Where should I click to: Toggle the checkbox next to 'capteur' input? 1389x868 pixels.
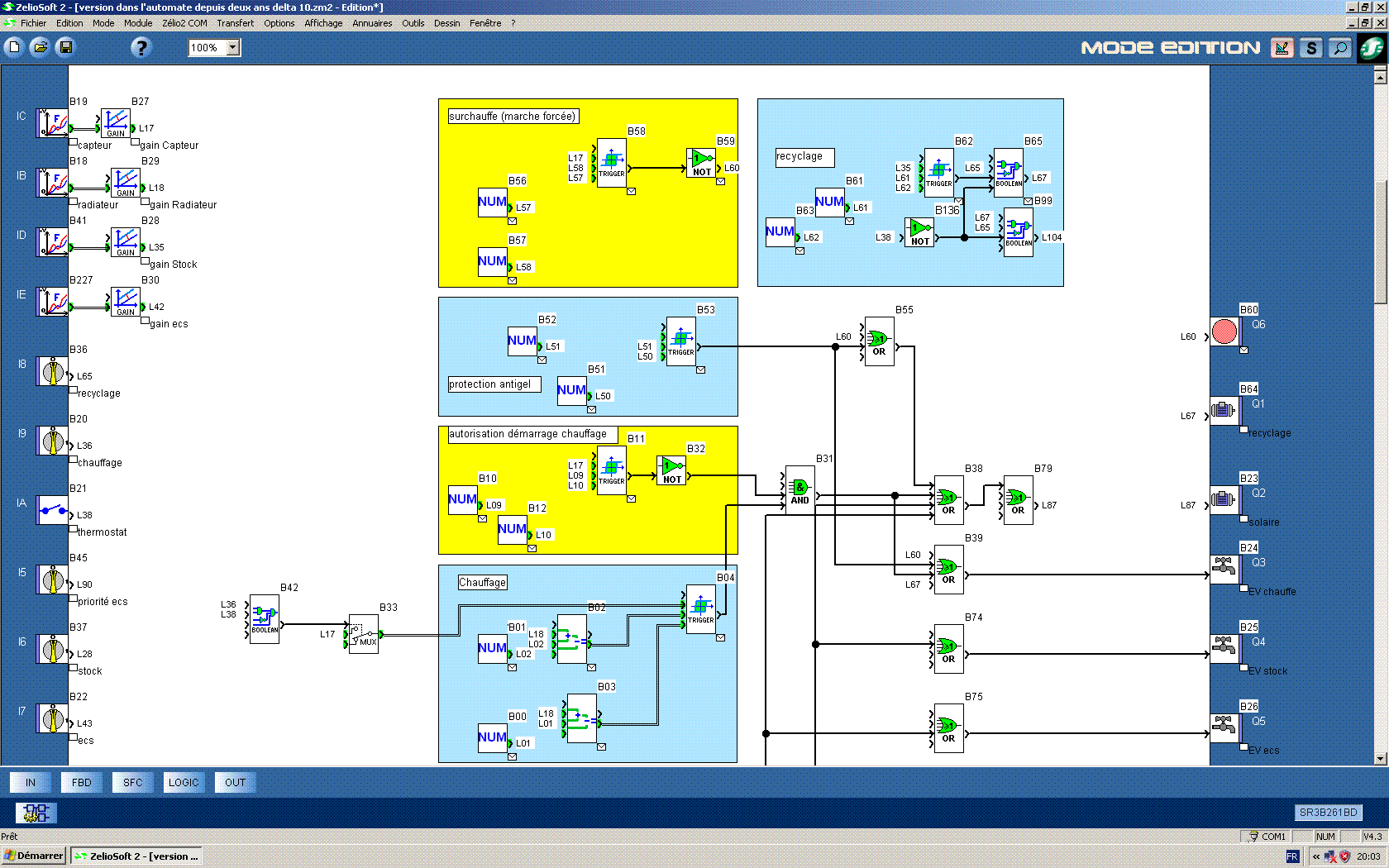tap(73, 142)
